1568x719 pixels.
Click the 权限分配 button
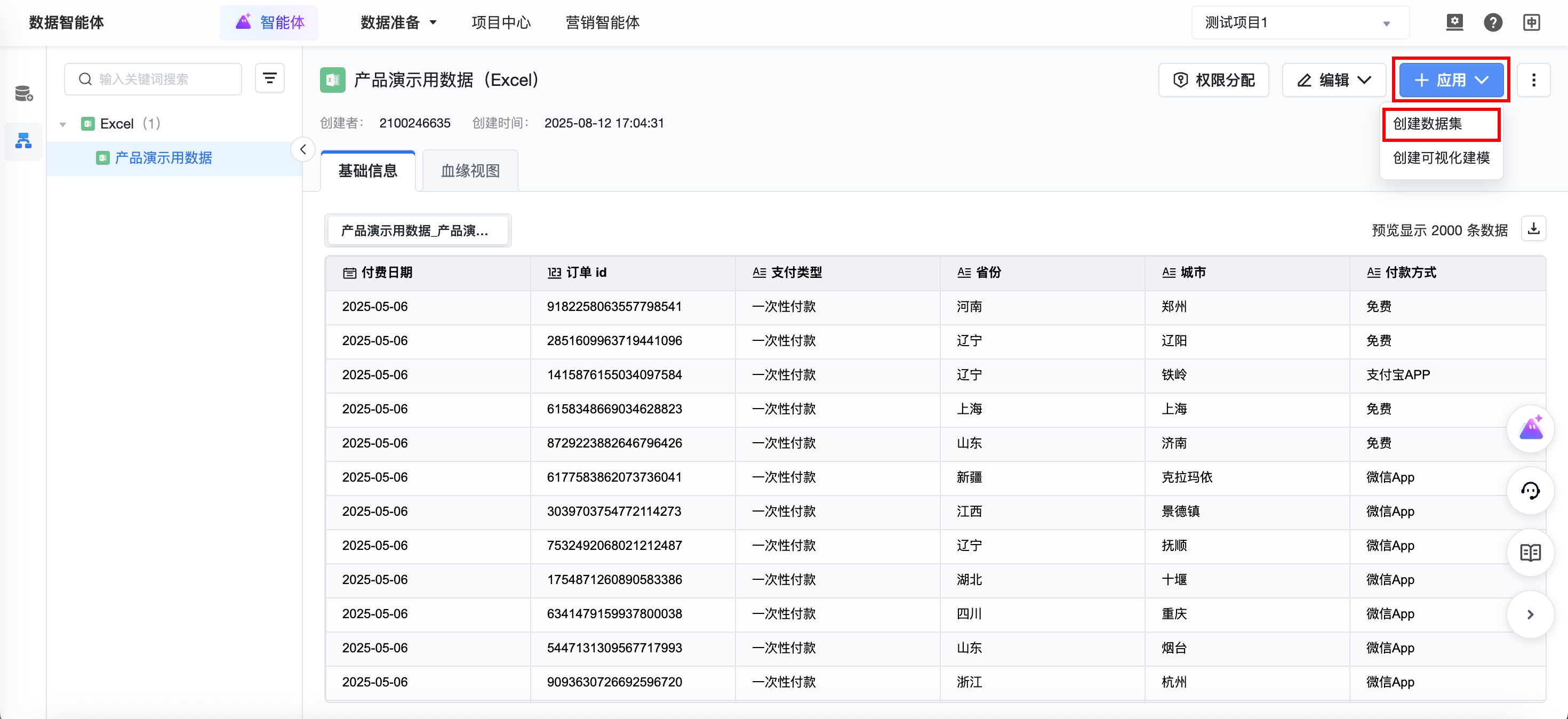tap(1214, 80)
